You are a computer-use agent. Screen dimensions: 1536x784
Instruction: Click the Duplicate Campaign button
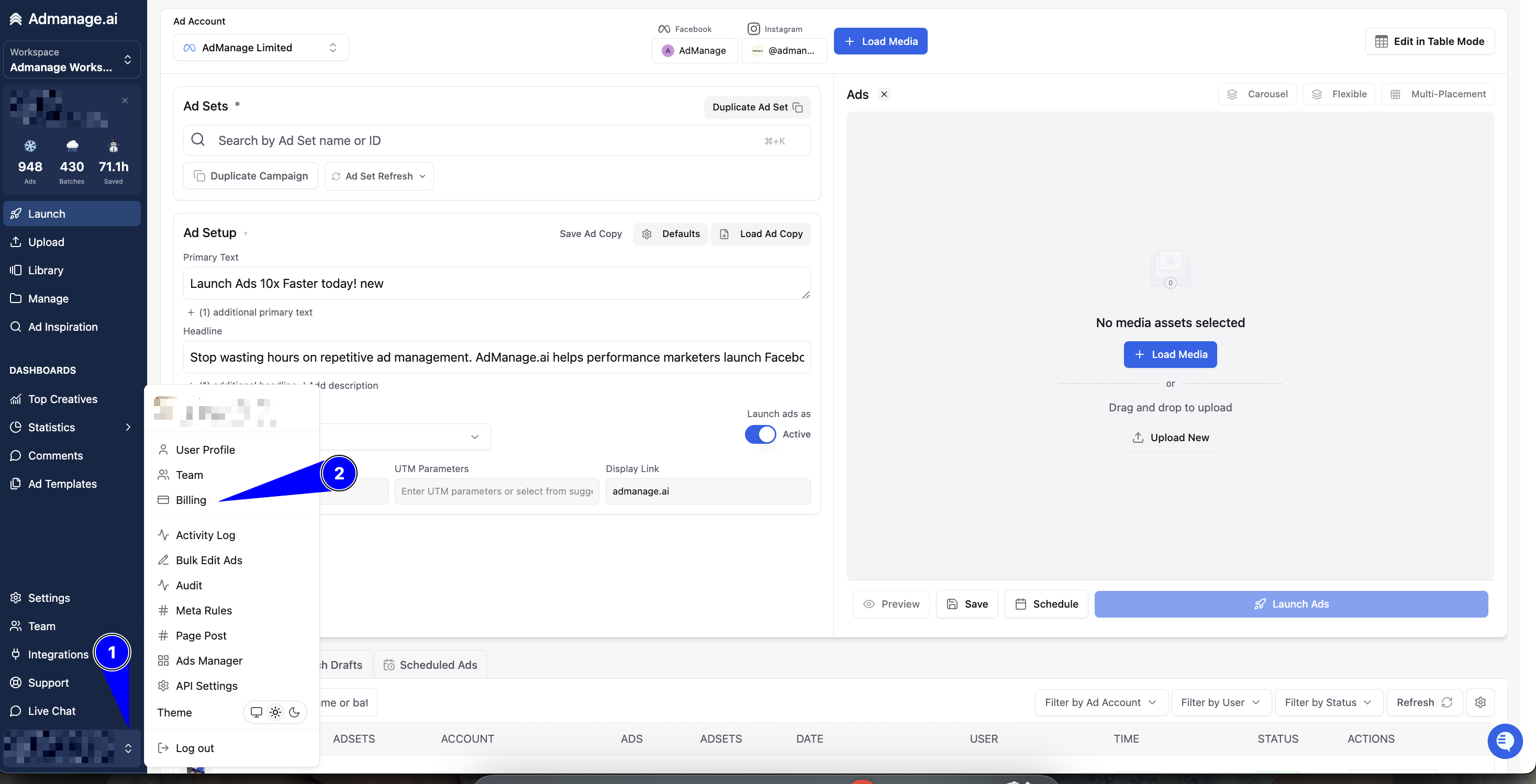coord(250,176)
